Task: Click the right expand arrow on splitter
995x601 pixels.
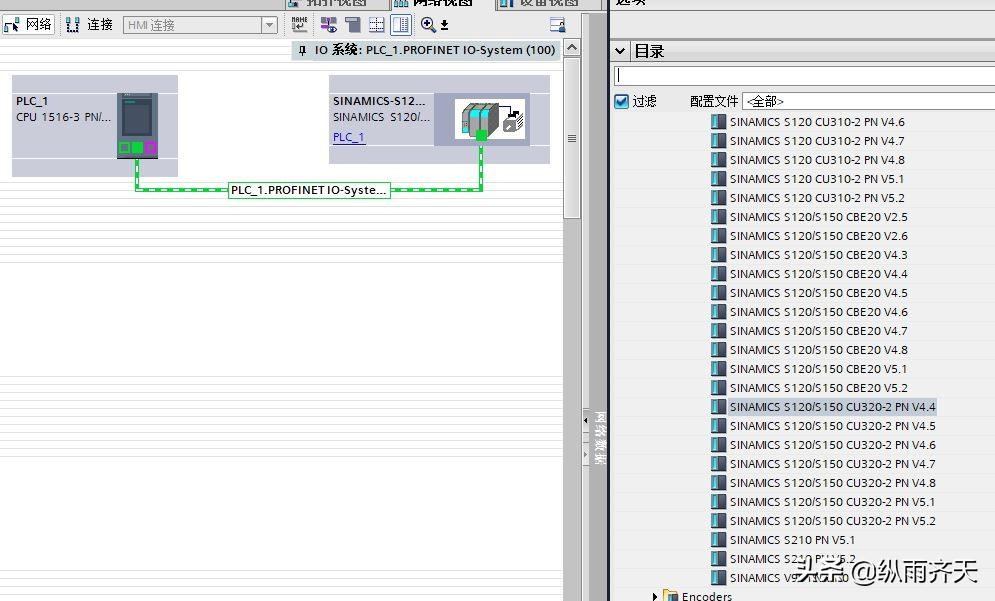Action: pyautogui.click(x=586, y=454)
